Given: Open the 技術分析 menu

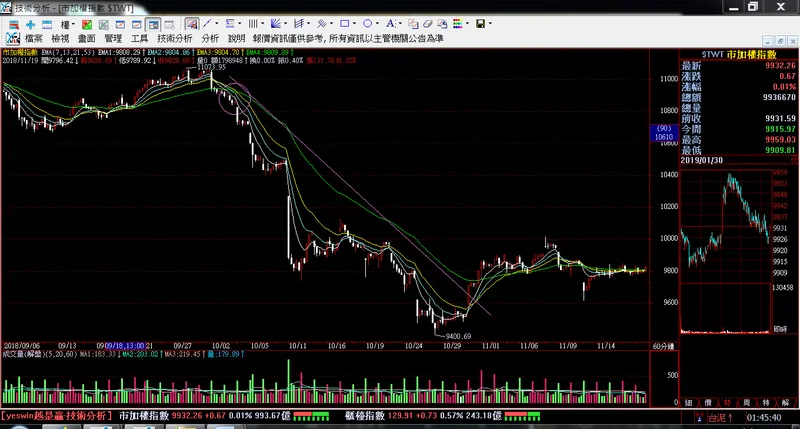Looking at the screenshot, I should click(x=175, y=38).
